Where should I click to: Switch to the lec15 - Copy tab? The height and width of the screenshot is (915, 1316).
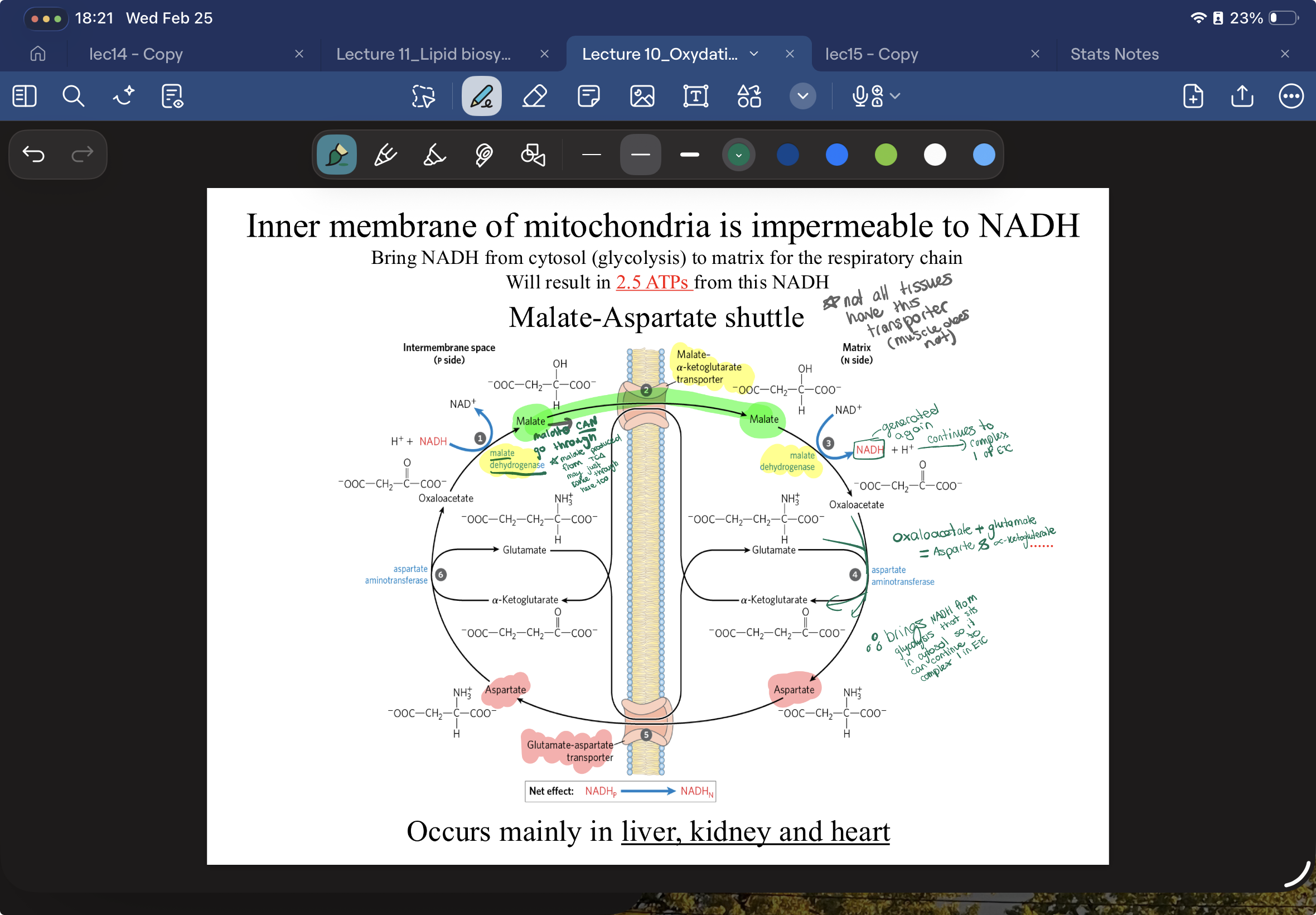(870, 54)
